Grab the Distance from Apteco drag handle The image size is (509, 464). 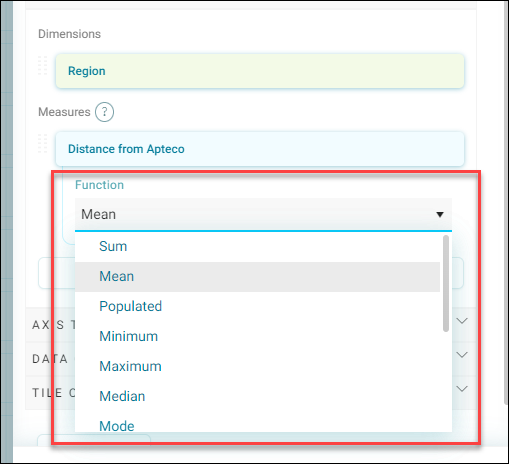(42, 144)
